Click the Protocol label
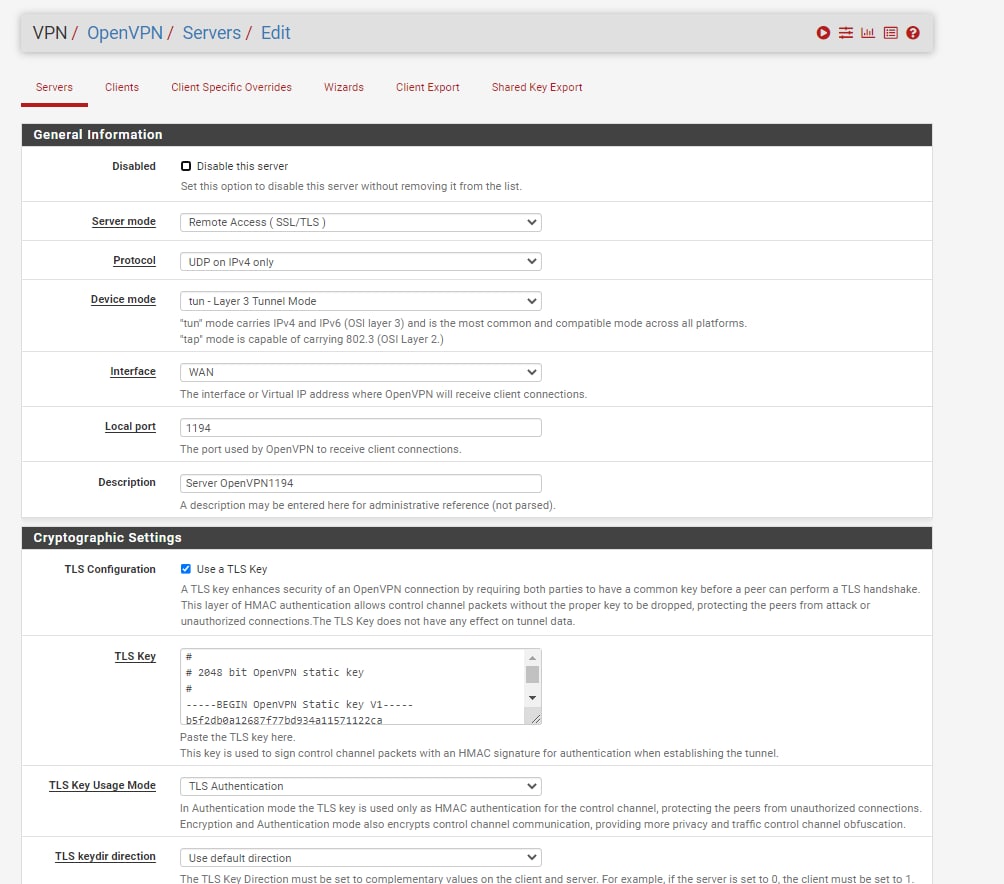The width and height of the screenshot is (1004, 884). (x=134, y=261)
